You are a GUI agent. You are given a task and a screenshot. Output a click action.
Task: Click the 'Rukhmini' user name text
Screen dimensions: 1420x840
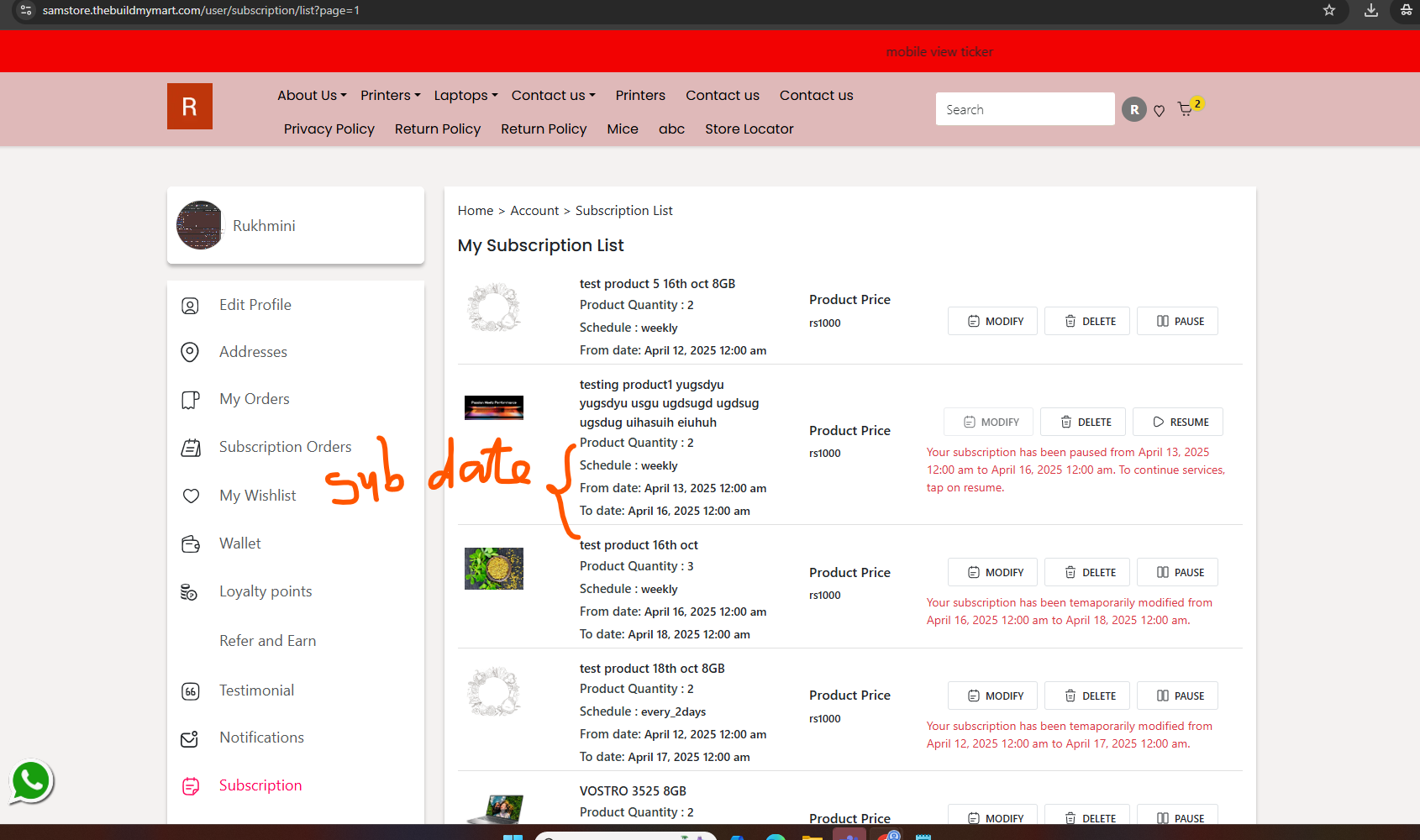264,226
